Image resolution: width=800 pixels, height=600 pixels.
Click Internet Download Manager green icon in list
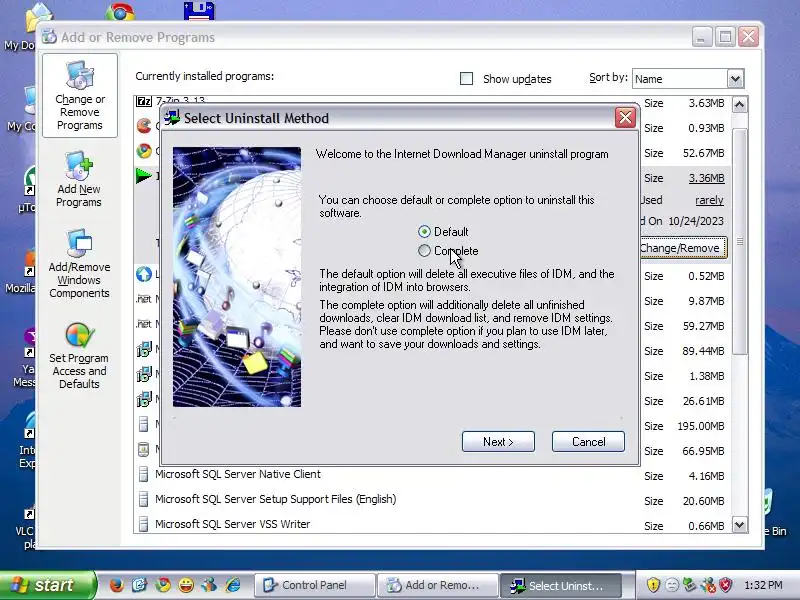click(x=144, y=176)
